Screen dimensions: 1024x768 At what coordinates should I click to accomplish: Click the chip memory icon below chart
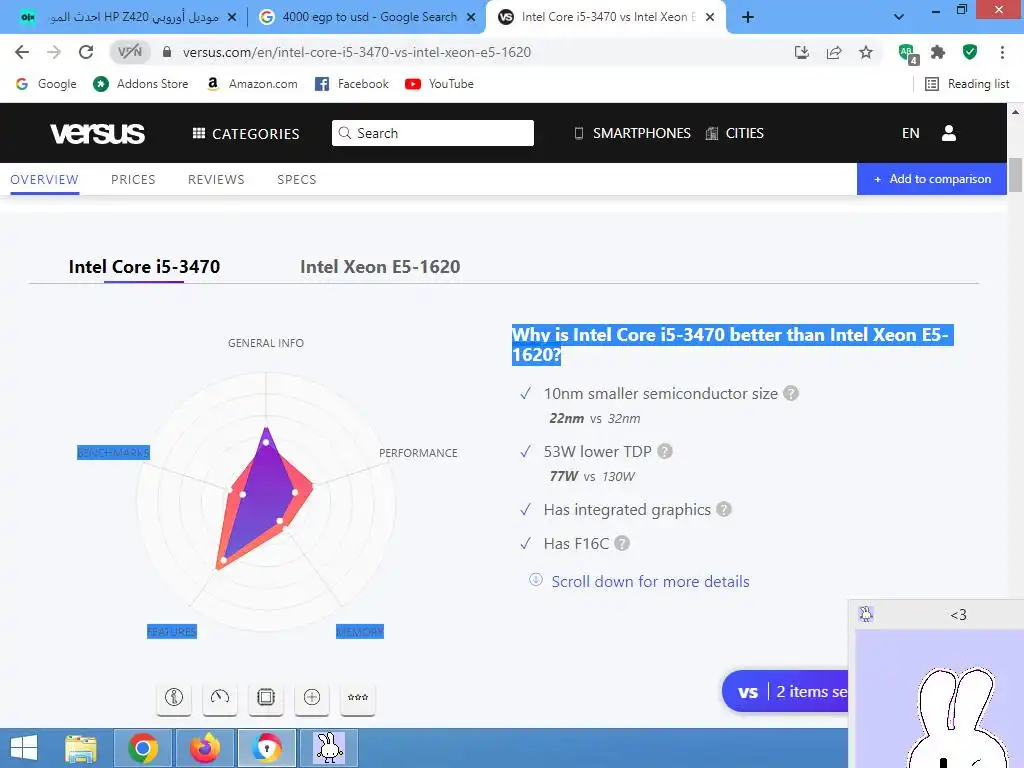click(266, 697)
